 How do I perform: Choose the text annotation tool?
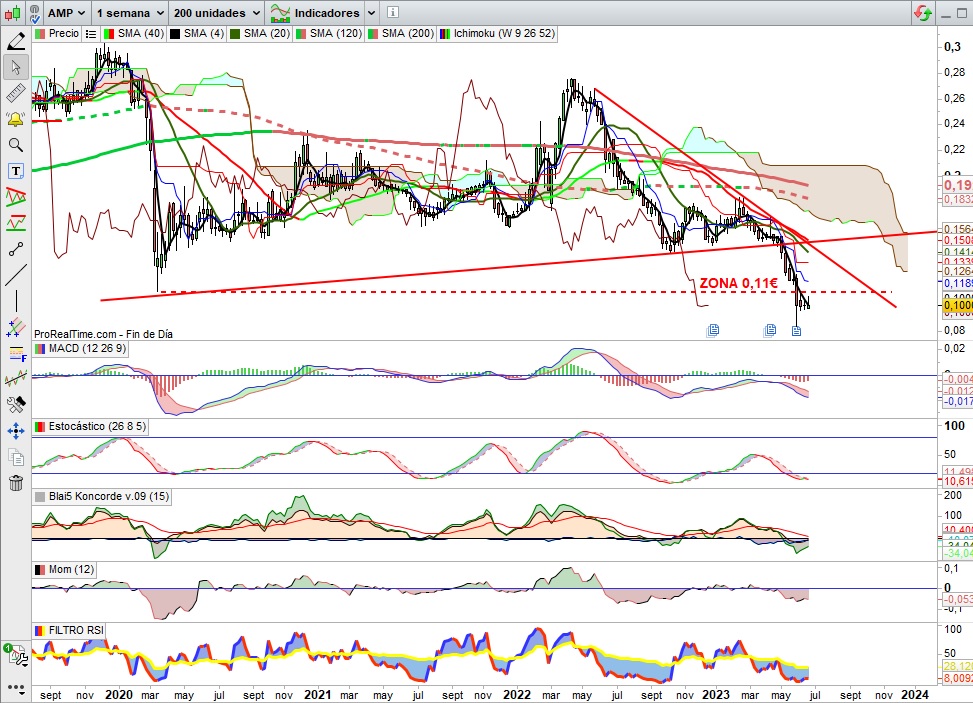coord(16,170)
